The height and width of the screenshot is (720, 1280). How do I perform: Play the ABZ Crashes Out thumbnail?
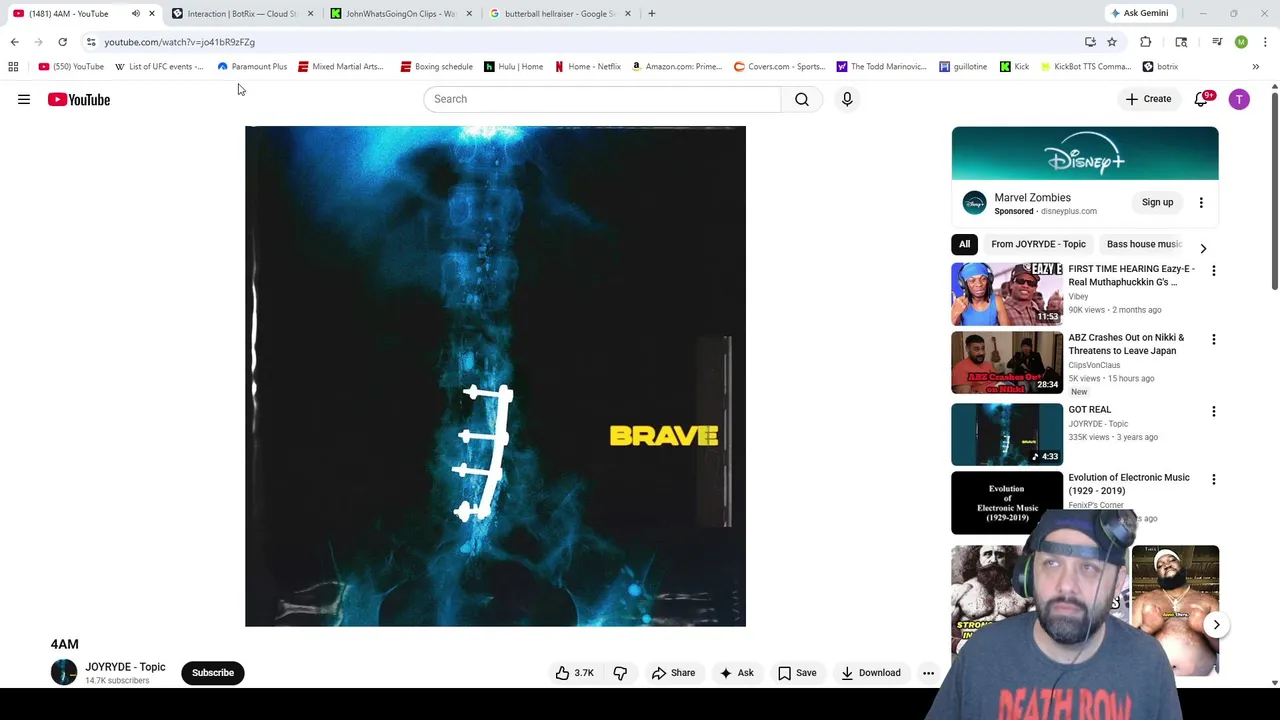pos(1007,363)
